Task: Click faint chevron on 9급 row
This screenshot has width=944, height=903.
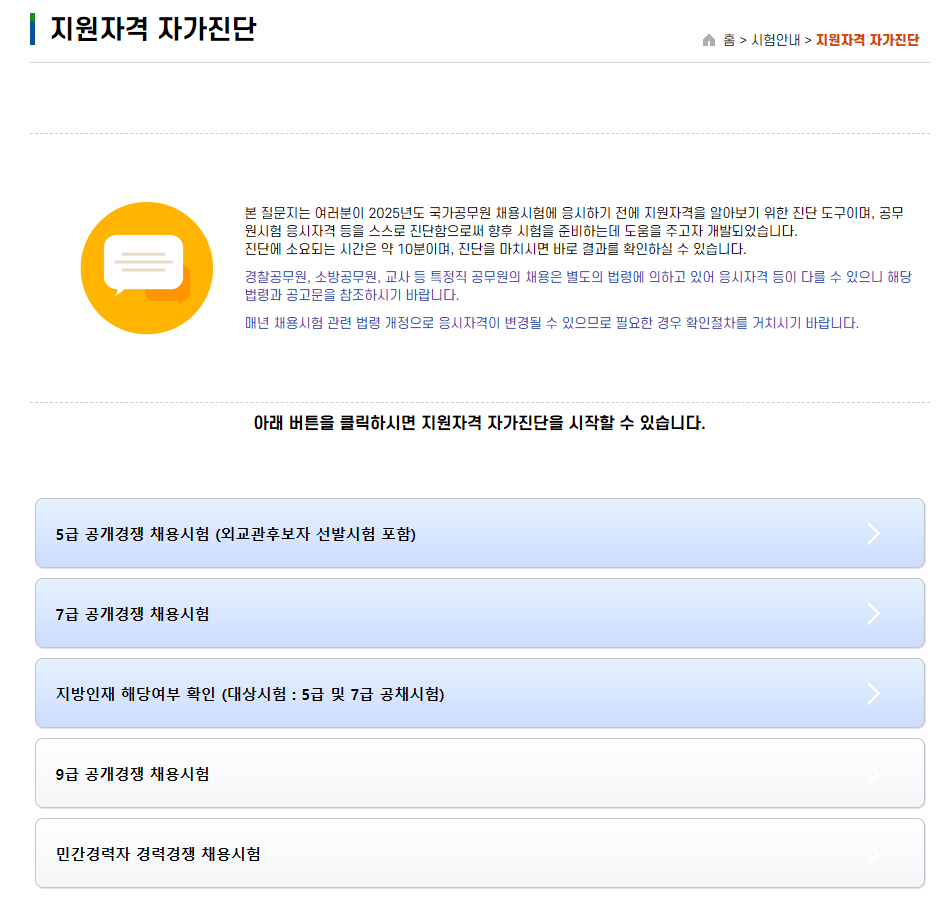Action: tap(874, 774)
